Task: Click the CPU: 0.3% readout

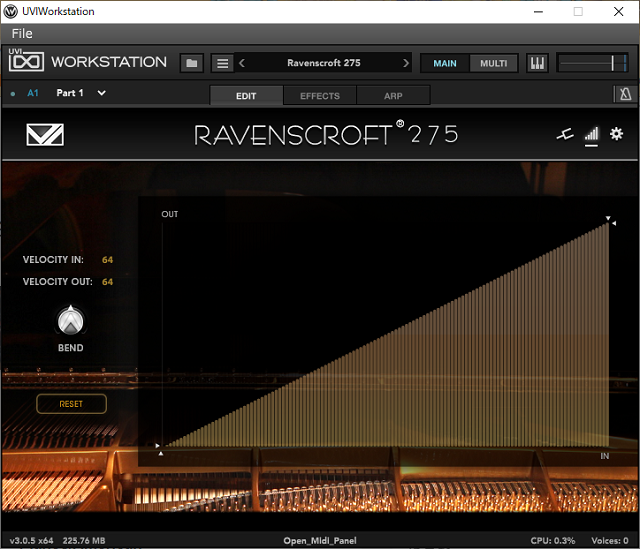Action: click(553, 541)
